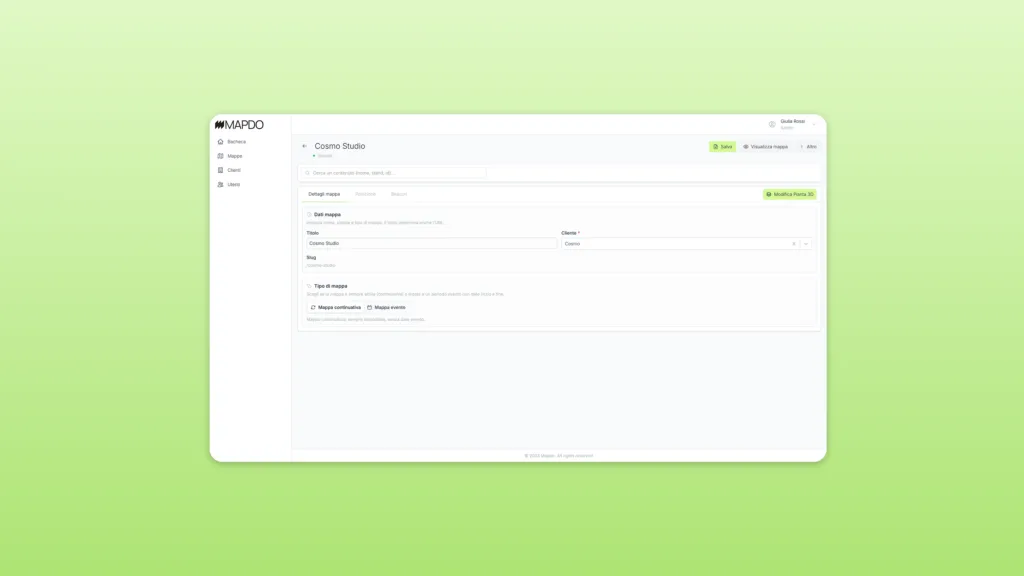Screen dimensions: 1024x576
Task: Open the Beacon tab
Action: pyautogui.click(x=399, y=194)
